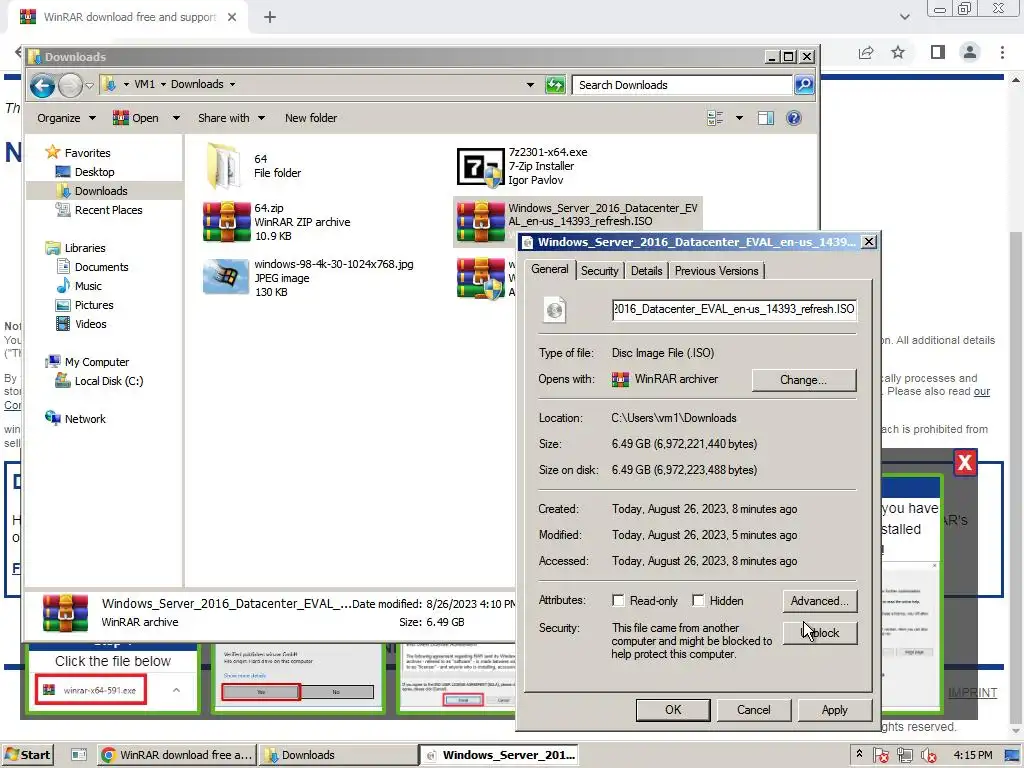The height and width of the screenshot is (768, 1024).
Task: Open a new Chrome tab with plus
Action: coord(270,17)
